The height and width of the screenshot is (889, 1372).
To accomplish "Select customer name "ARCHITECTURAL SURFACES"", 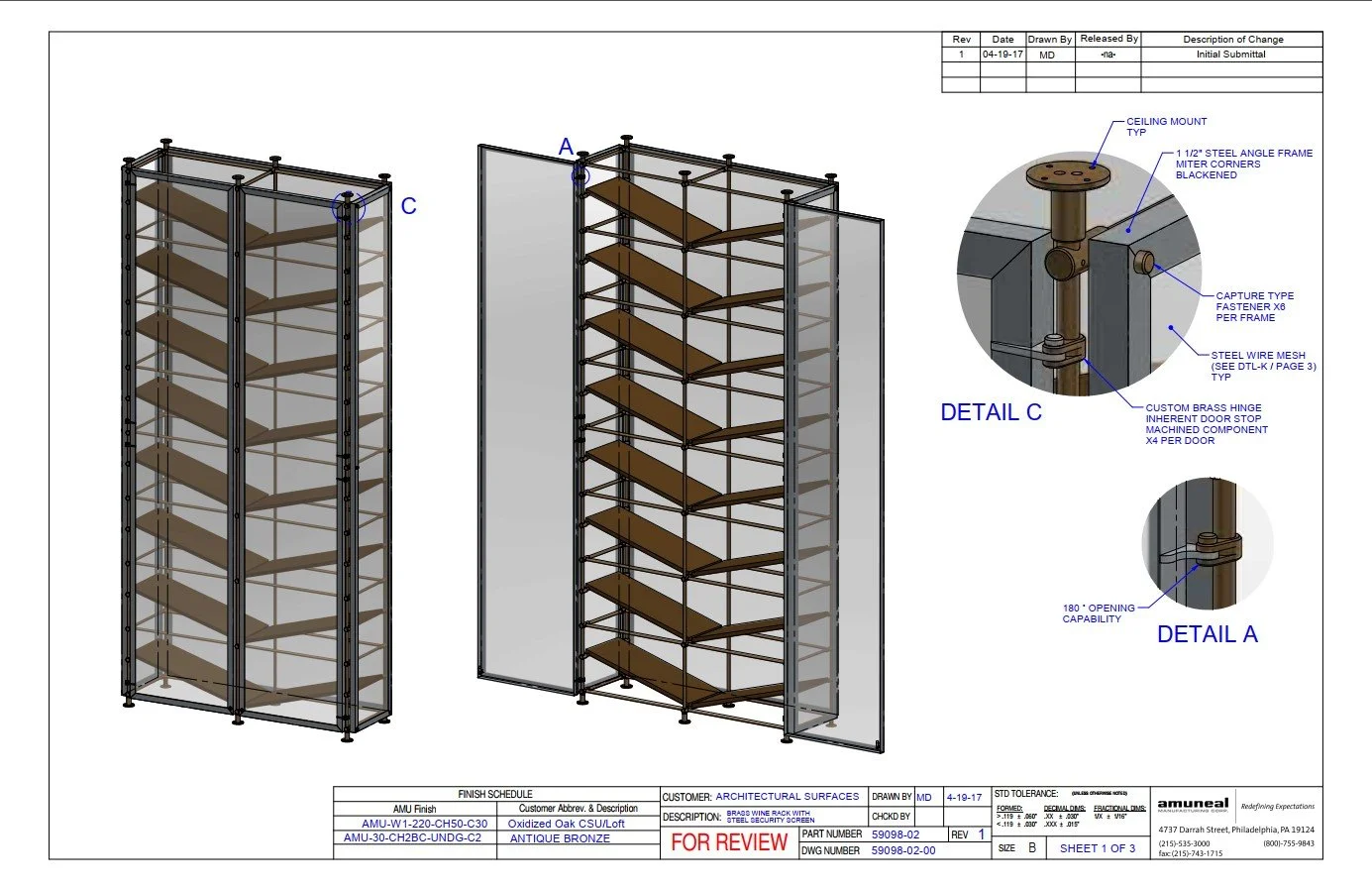I will point(788,796).
